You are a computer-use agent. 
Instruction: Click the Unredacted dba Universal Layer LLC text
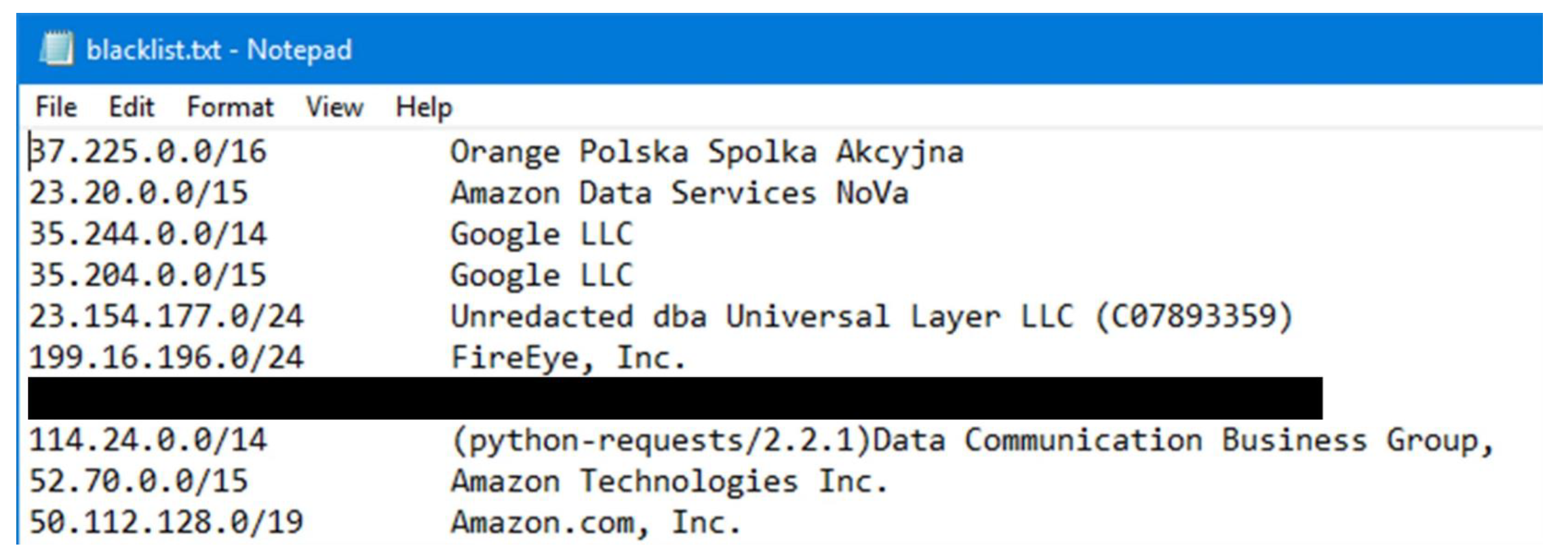762,317
